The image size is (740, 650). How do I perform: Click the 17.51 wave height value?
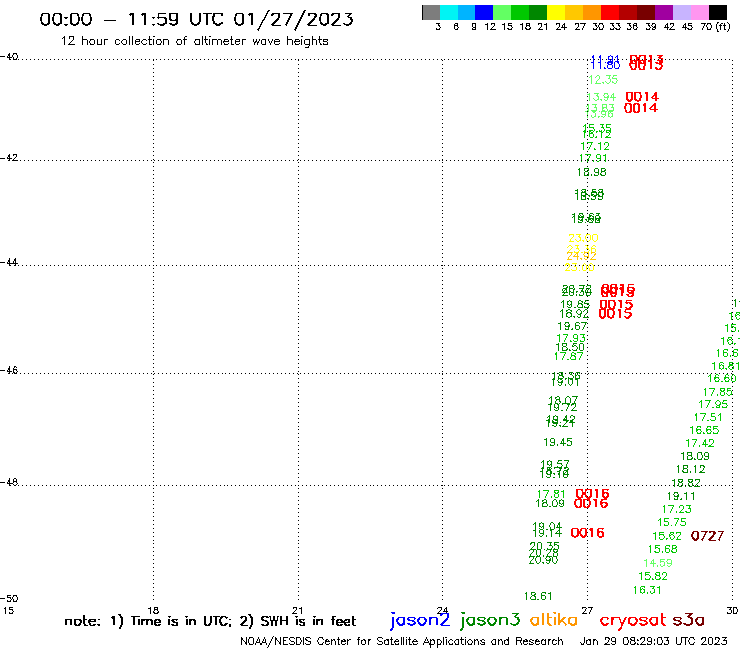pyautogui.click(x=708, y=417)
